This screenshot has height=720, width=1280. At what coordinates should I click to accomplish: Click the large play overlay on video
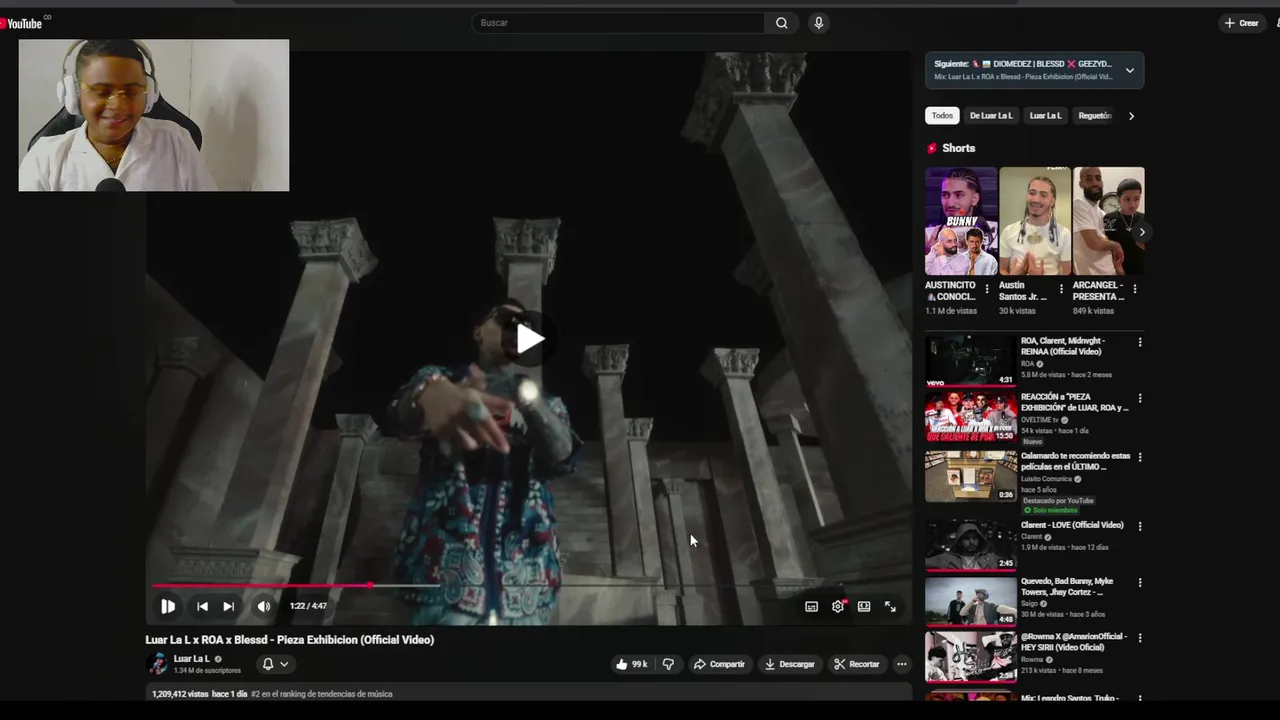[529, 339]
